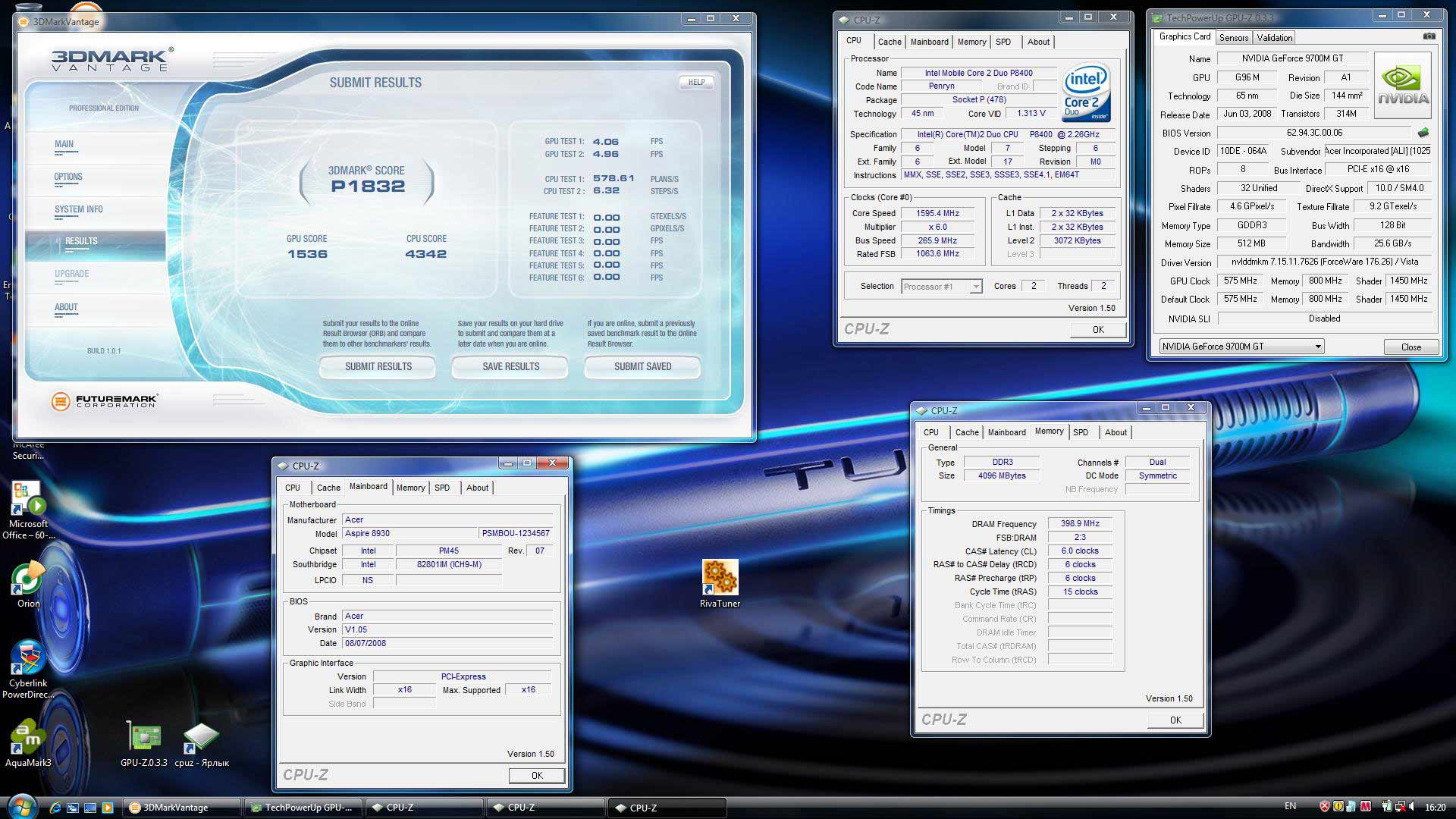Click the Futuremark Corporation logo
This screenshot has width=1456, height=819.
(x=104, y=401)
